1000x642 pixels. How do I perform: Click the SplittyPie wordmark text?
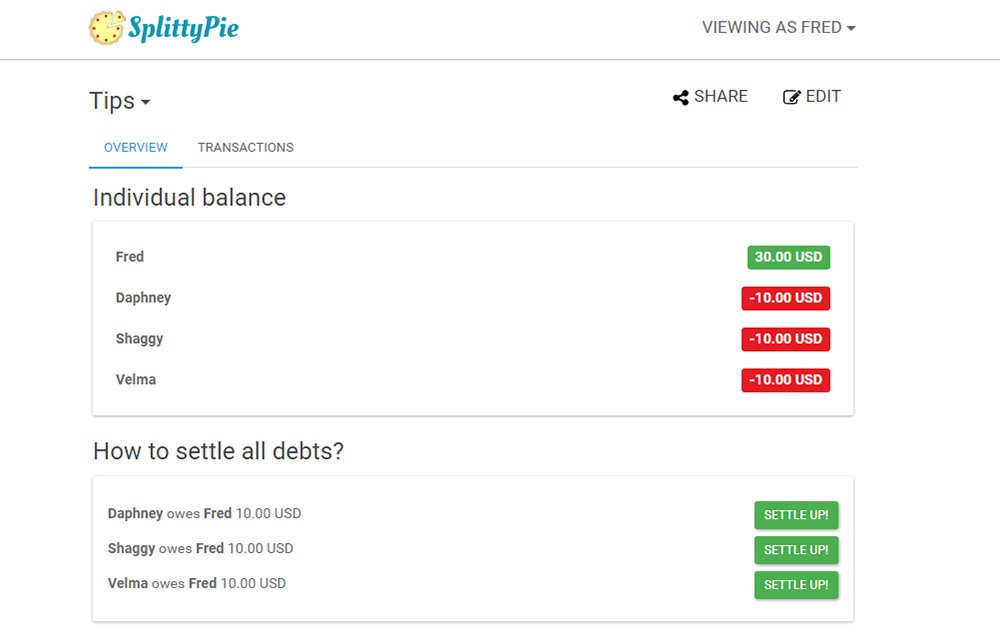184,28
